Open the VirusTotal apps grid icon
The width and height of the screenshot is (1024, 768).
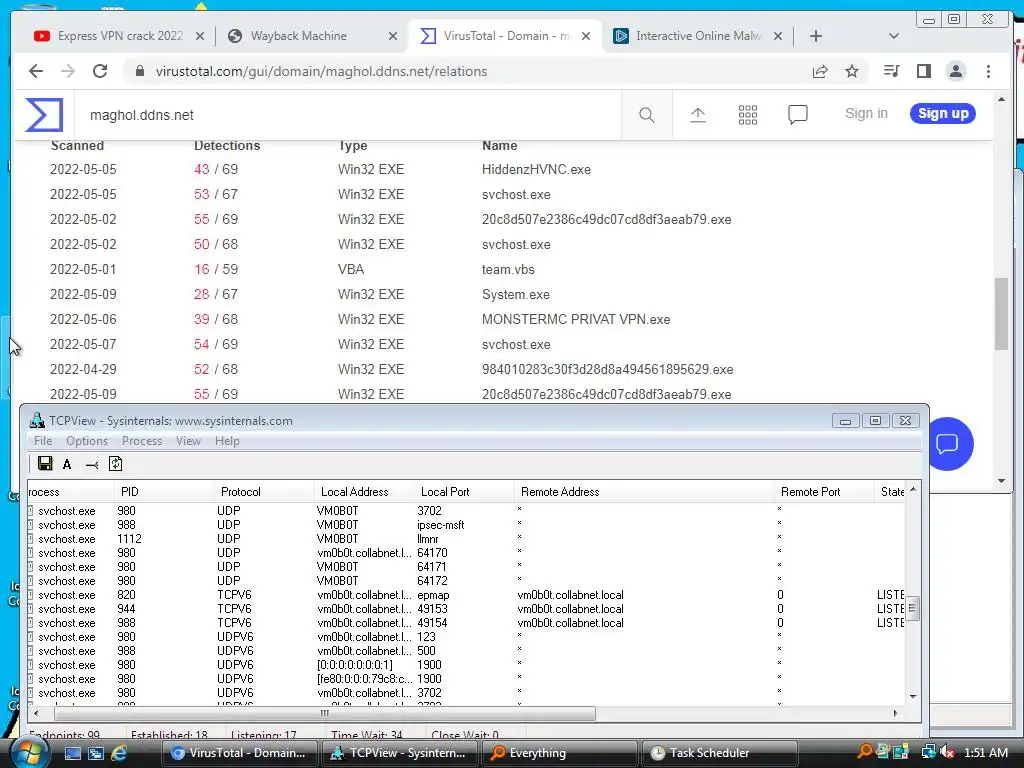click(748, 115)
